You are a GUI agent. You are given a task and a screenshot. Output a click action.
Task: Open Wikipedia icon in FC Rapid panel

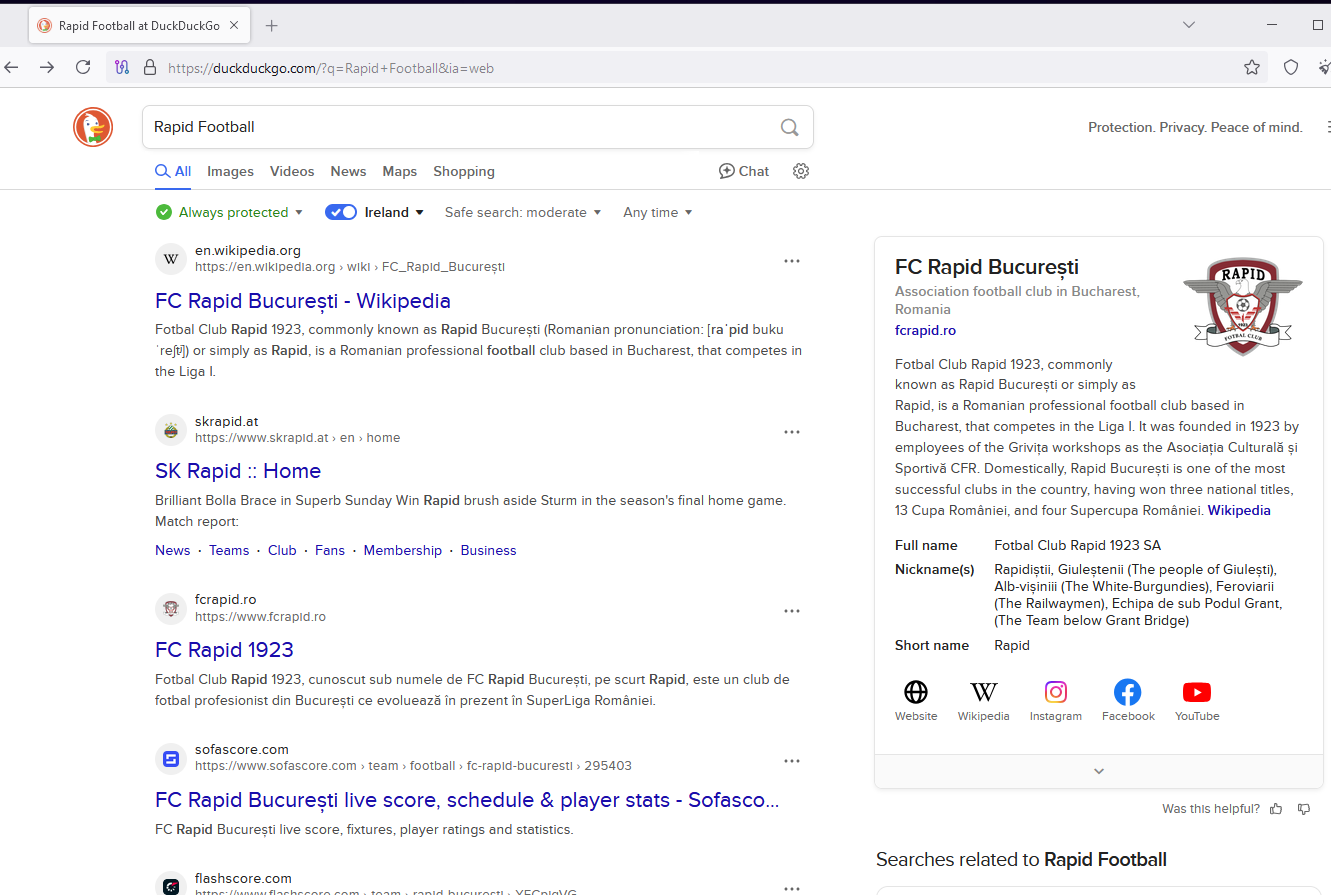(984, 701)
